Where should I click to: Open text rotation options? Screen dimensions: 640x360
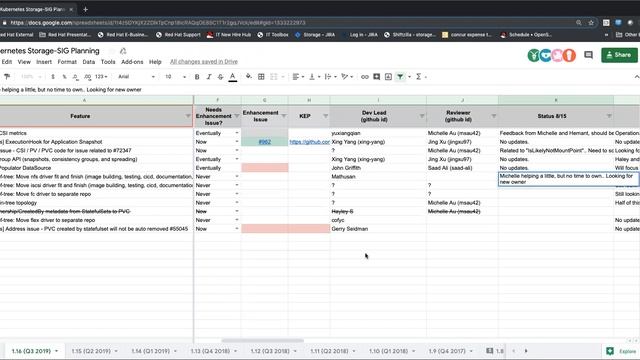click(x=347, y=77)
